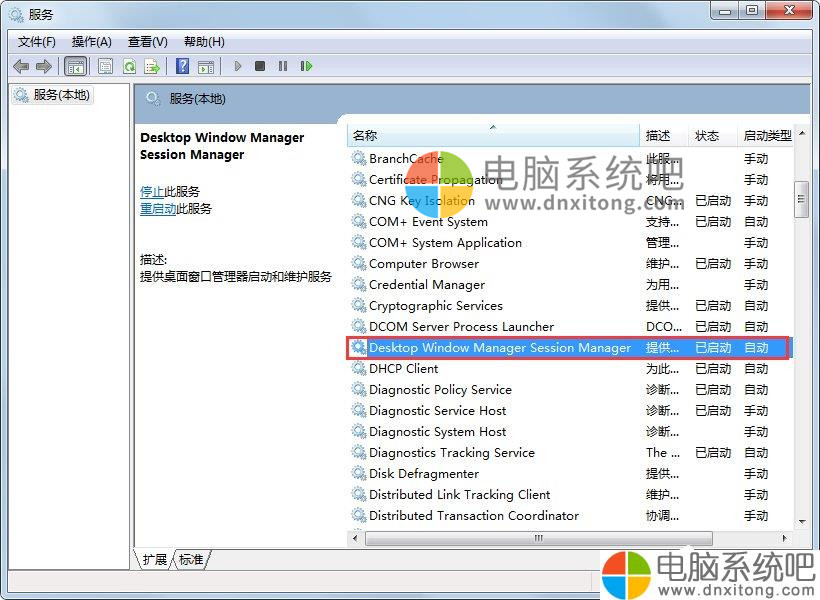
Task: Sort by the 名称 column header
Action: (x=493, y=135)
